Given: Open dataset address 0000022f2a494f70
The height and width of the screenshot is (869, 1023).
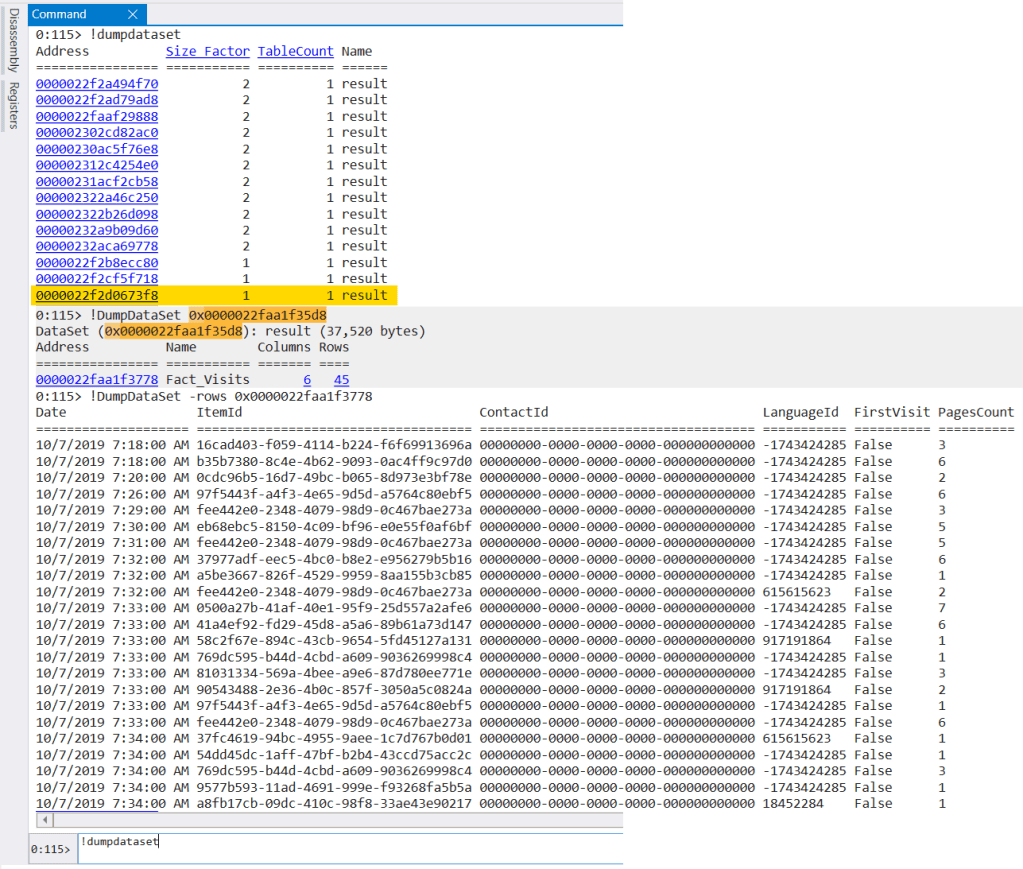Looking at the screenshot, I should click(x=97, y=84).
